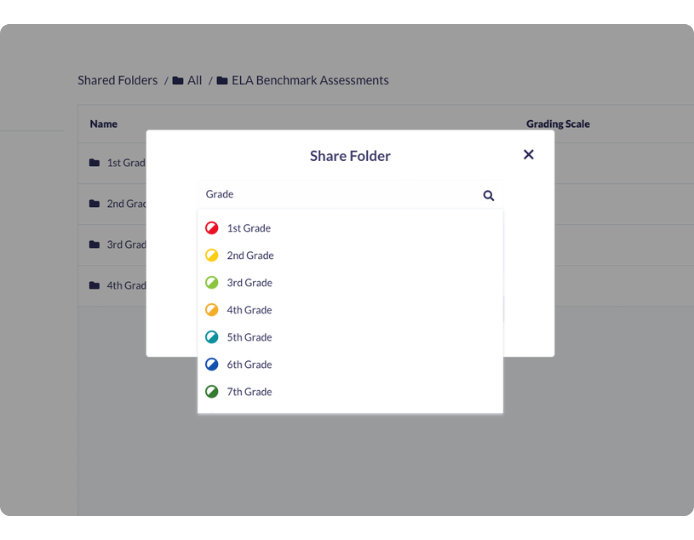694x540 pixels.
Task: Select the 2nd Grade list option
Action: pos(250,255)
